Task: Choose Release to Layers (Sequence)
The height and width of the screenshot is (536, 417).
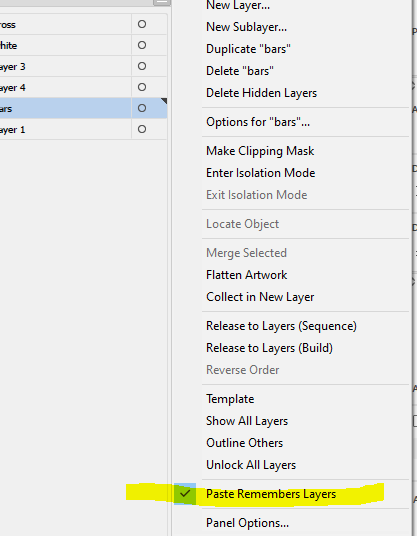Action: pyautogui.click(x=281, y=326)
